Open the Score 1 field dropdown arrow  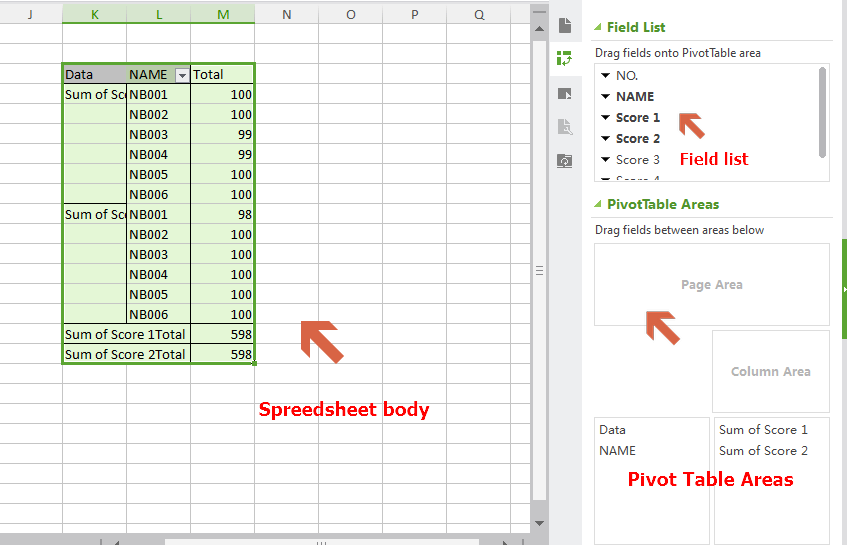[x=606, y=118]
